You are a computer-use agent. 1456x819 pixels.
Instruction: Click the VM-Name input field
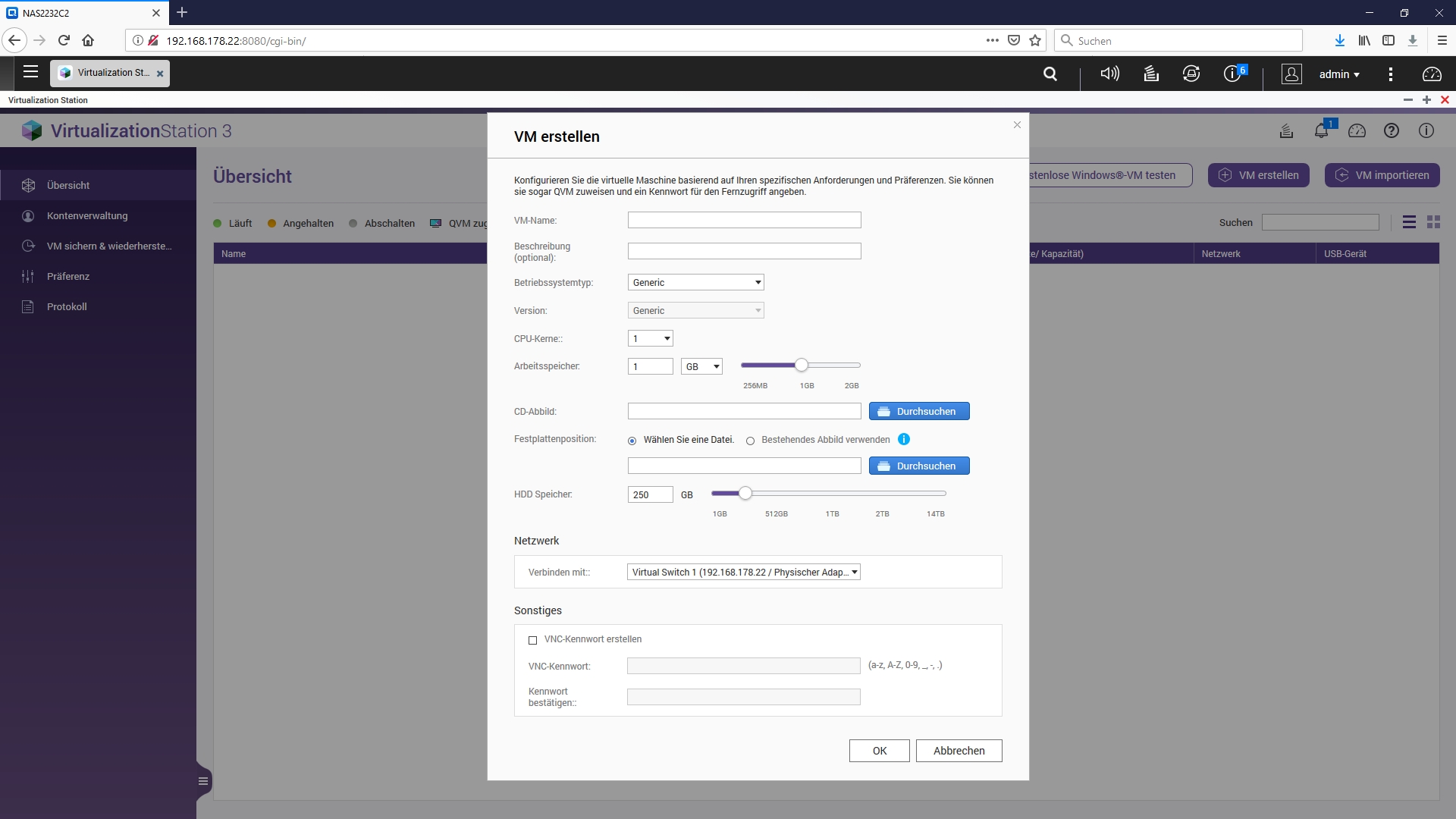pos(744,220)
